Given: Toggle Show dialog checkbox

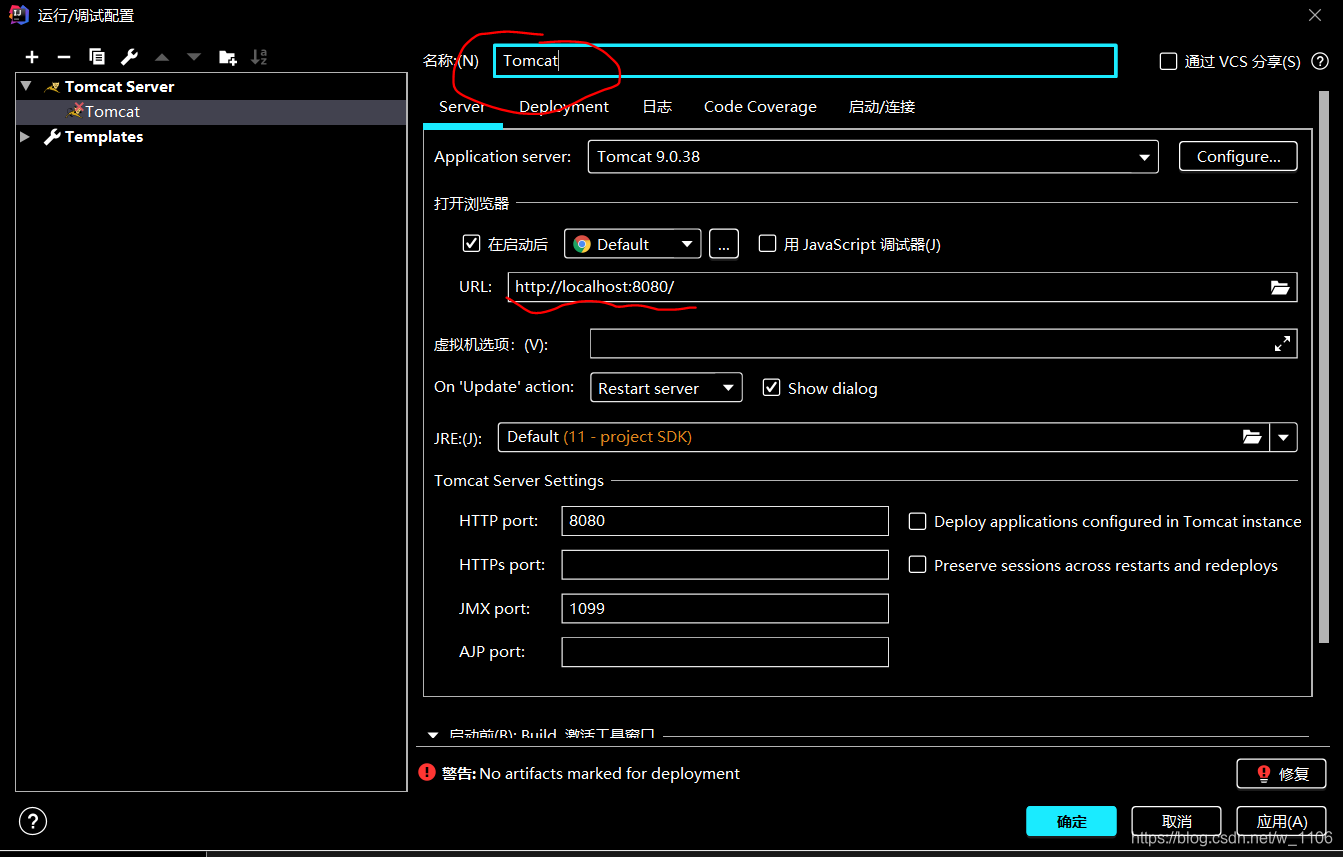Looking at the screenshot, I should (x=771, y=387).
